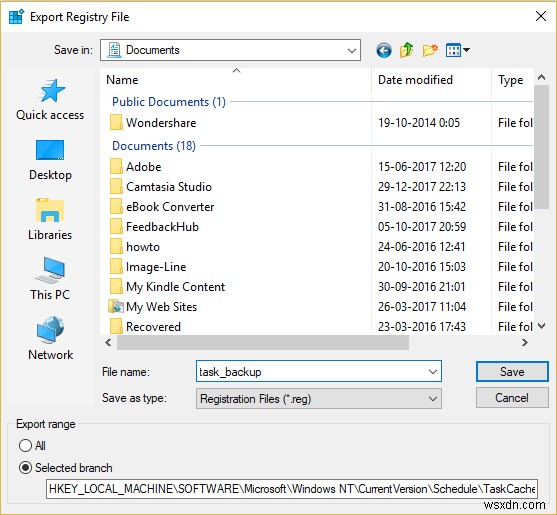Click the scroll down arrow
The image size is (557, 515).
[541, 326]
